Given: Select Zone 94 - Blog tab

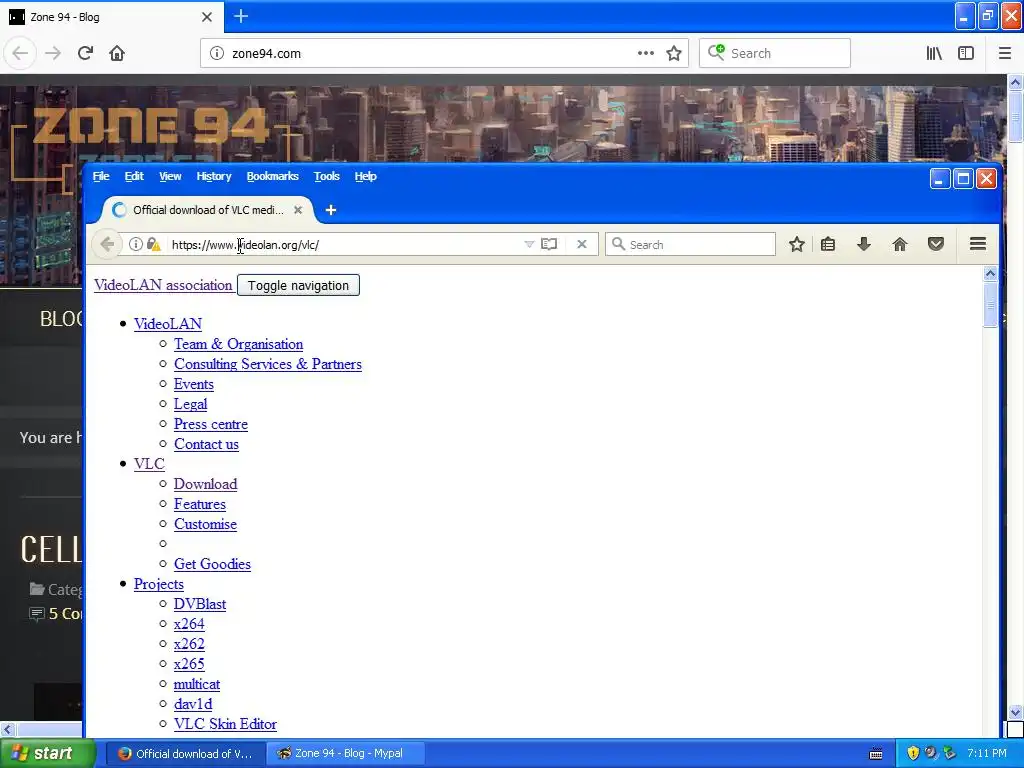Looking at the screenshot, I should pyautogui.click(x=111, y=17).
